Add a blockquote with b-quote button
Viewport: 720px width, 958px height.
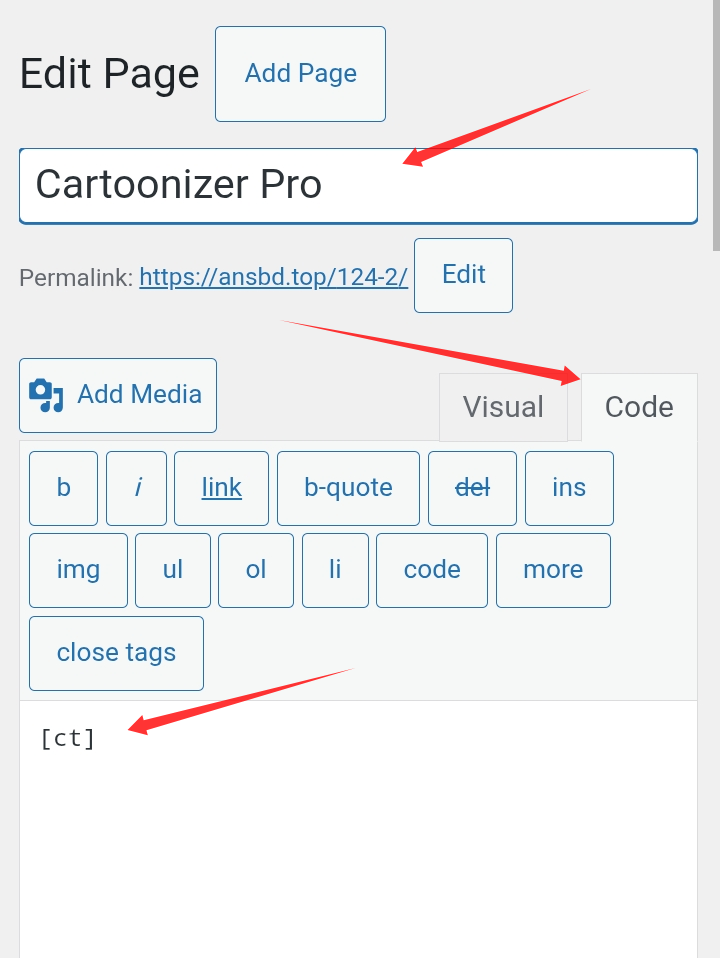(x=348, y=488)
